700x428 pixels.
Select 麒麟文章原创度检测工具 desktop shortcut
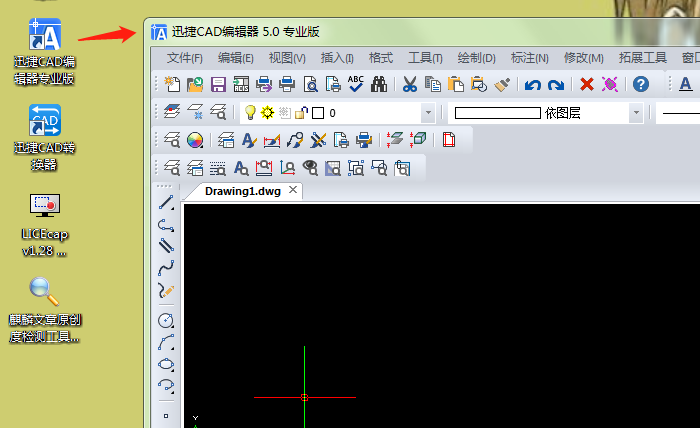44,310
